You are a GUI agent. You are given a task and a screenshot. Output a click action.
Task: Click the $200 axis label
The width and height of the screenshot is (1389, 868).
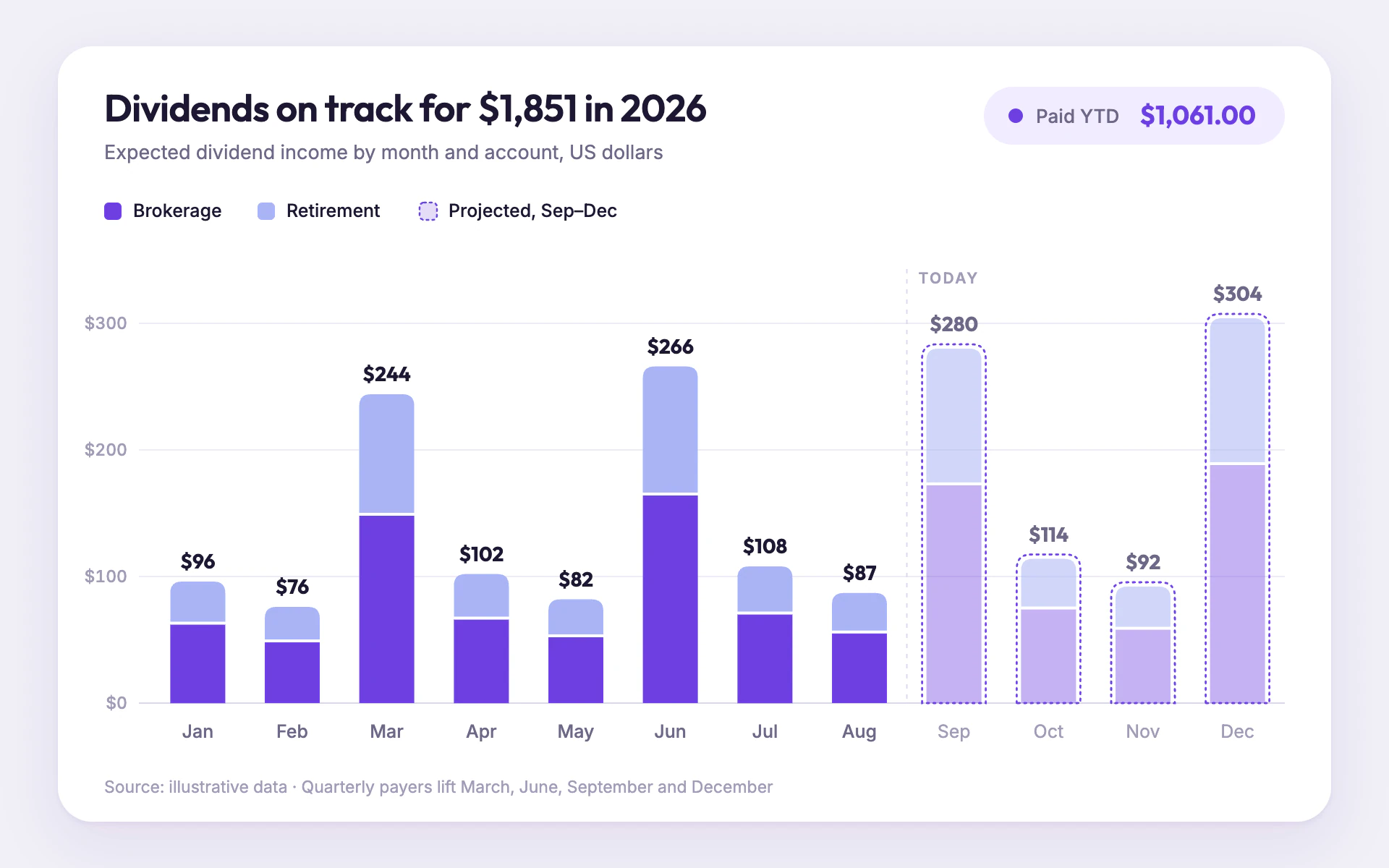point(106,450)
